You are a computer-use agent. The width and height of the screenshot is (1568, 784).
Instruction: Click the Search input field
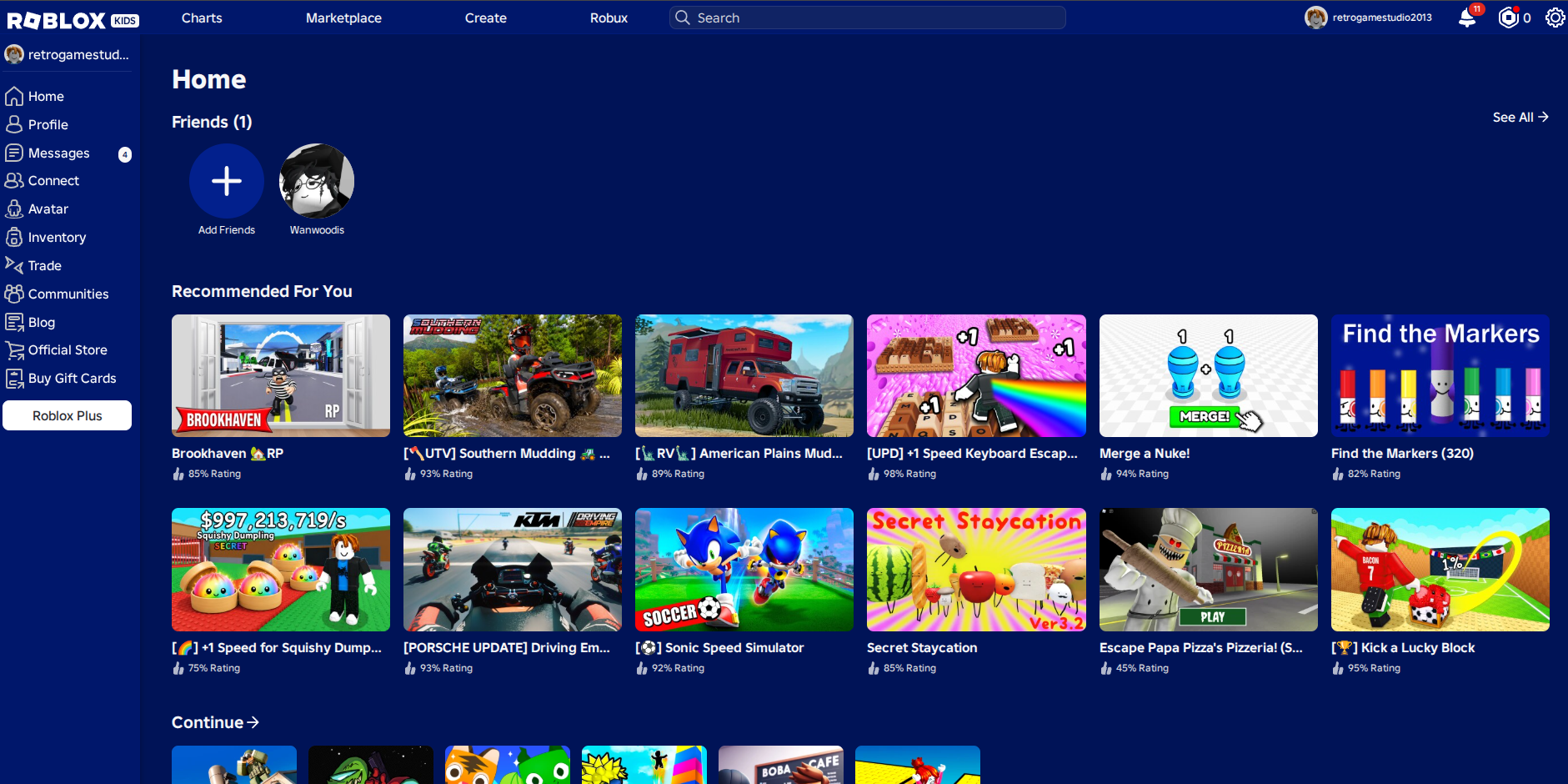click(x=867, y=18)
